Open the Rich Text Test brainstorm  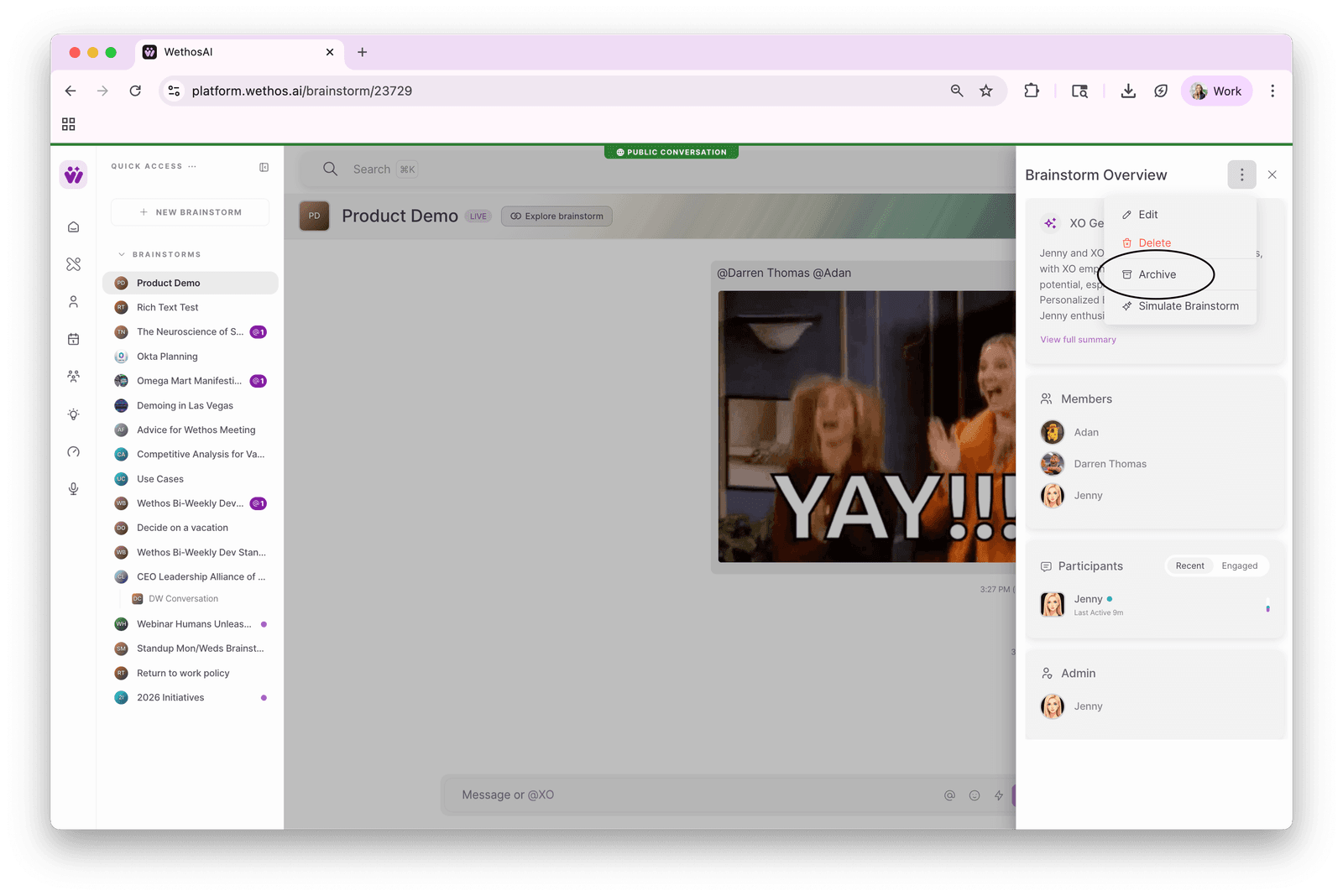(x=191, y=308)
